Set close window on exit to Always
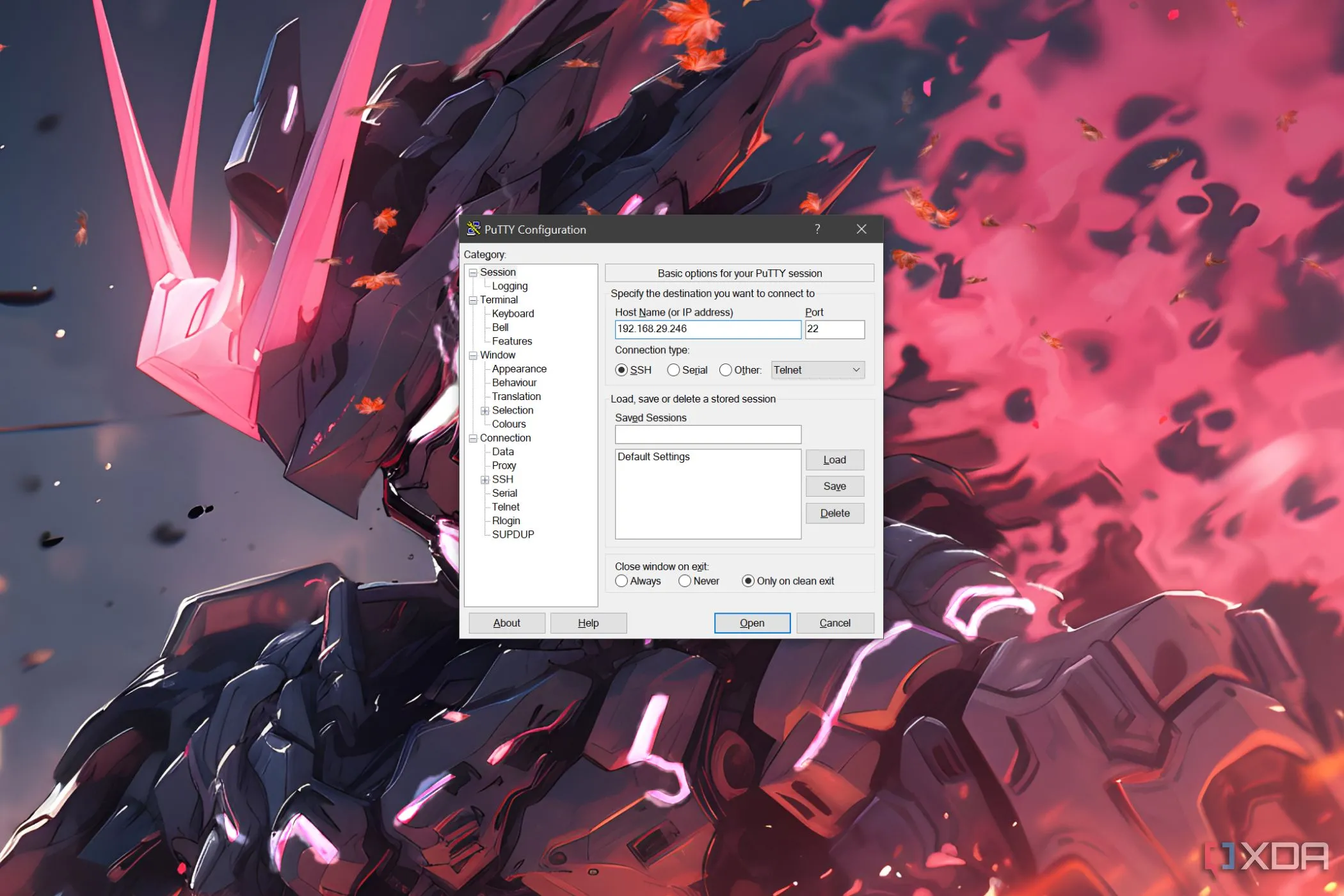The height and width of the screenshot is (896, 1344). pyautogui.click(x=621, y=581)
